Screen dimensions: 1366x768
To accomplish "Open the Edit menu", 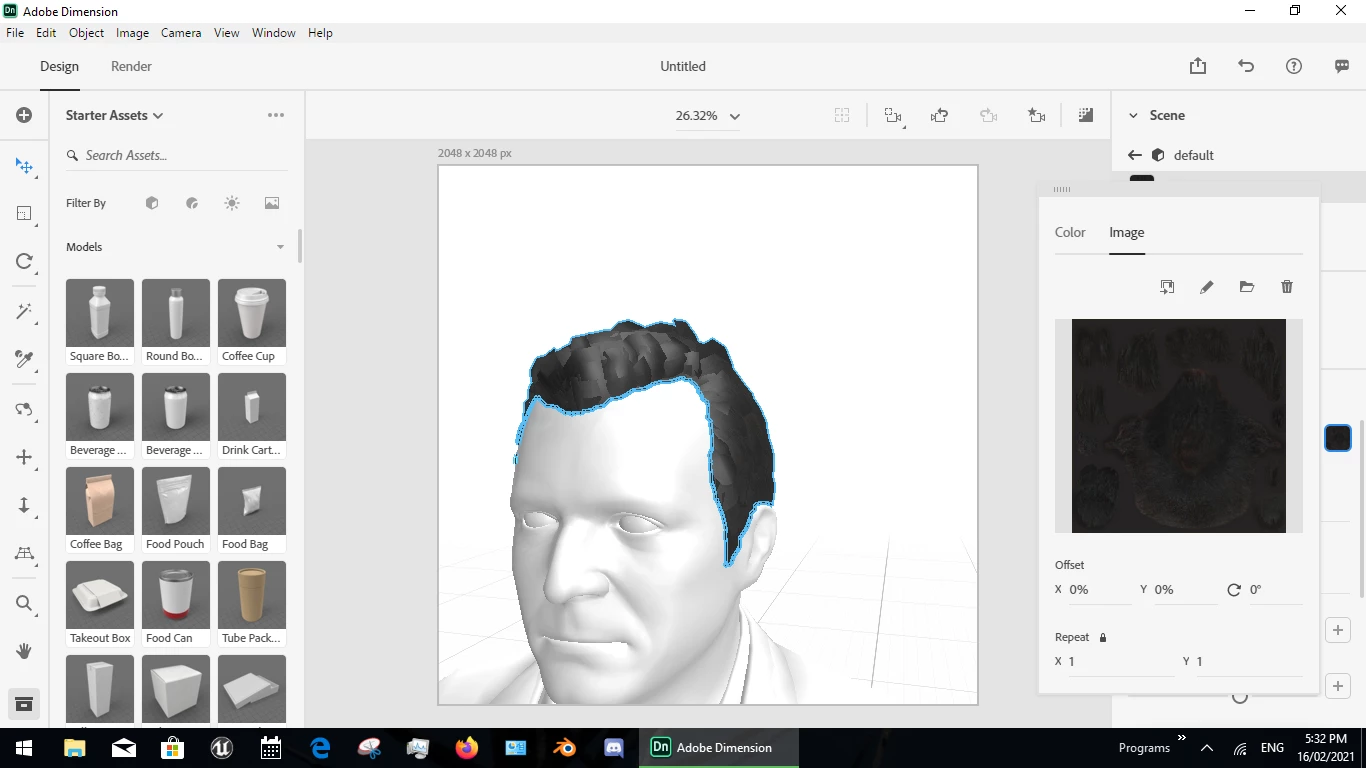I will [x=46, y=33].
